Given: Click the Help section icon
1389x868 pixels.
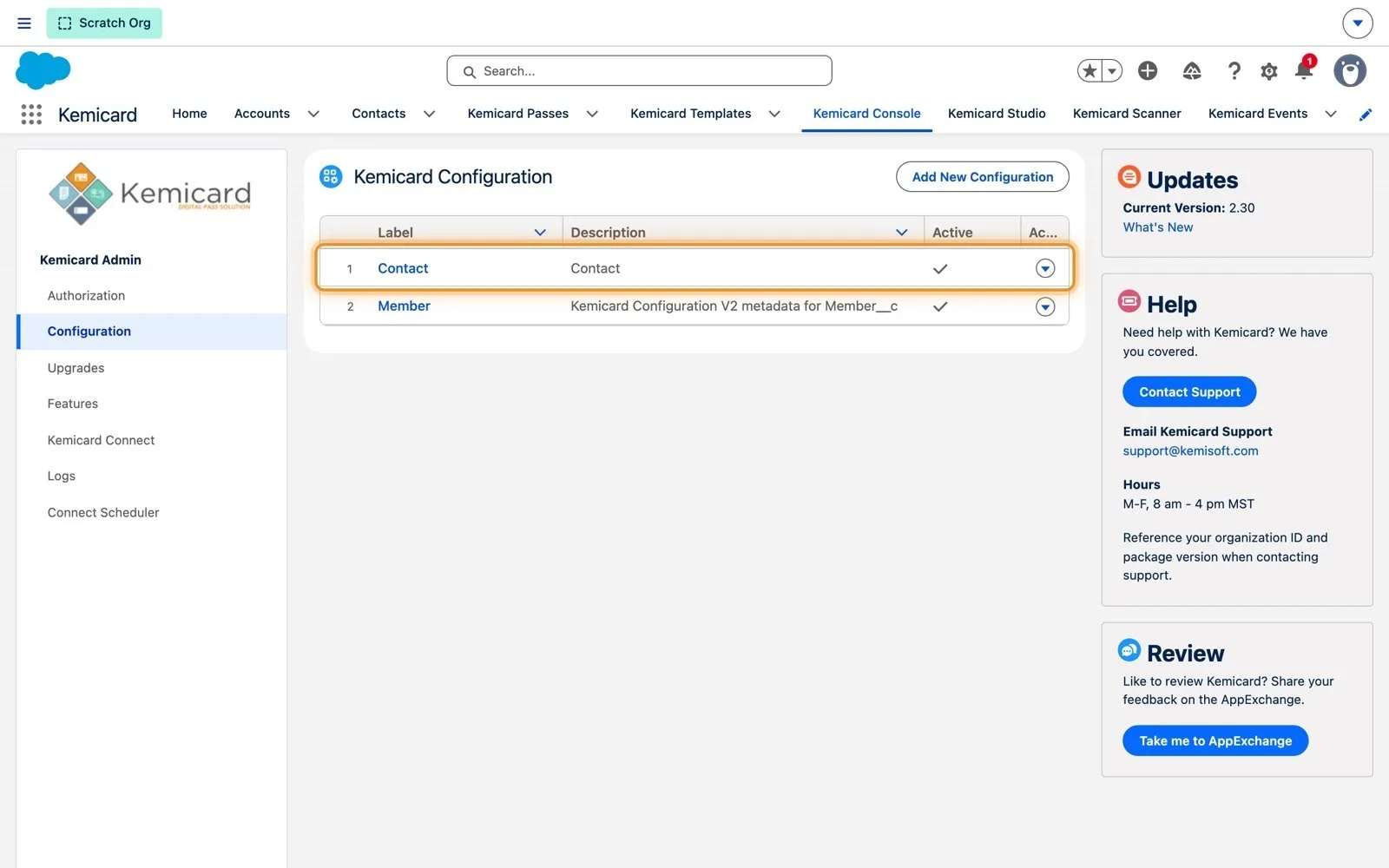Looking at the screenshot, I should (1129, 302).
